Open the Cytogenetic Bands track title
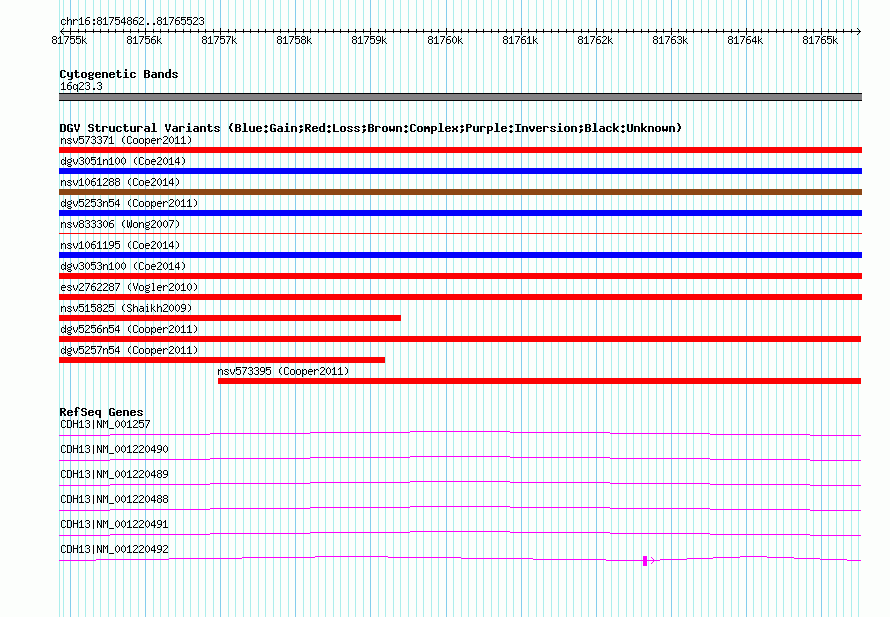 click(x=119, y=74)
